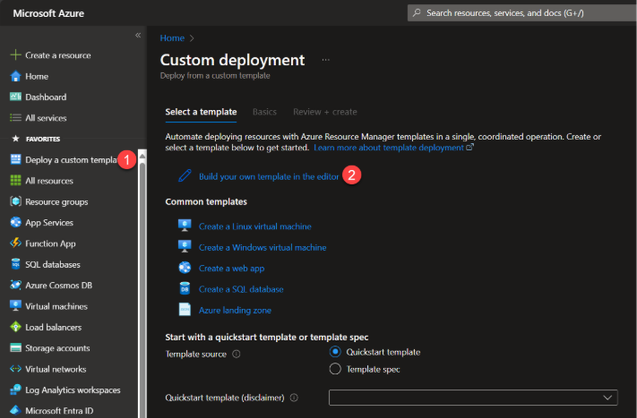This screenshot has width=637, height=418.
Task: Click Create a Windows virtual machine link
Action: click(x=262, y=247)
